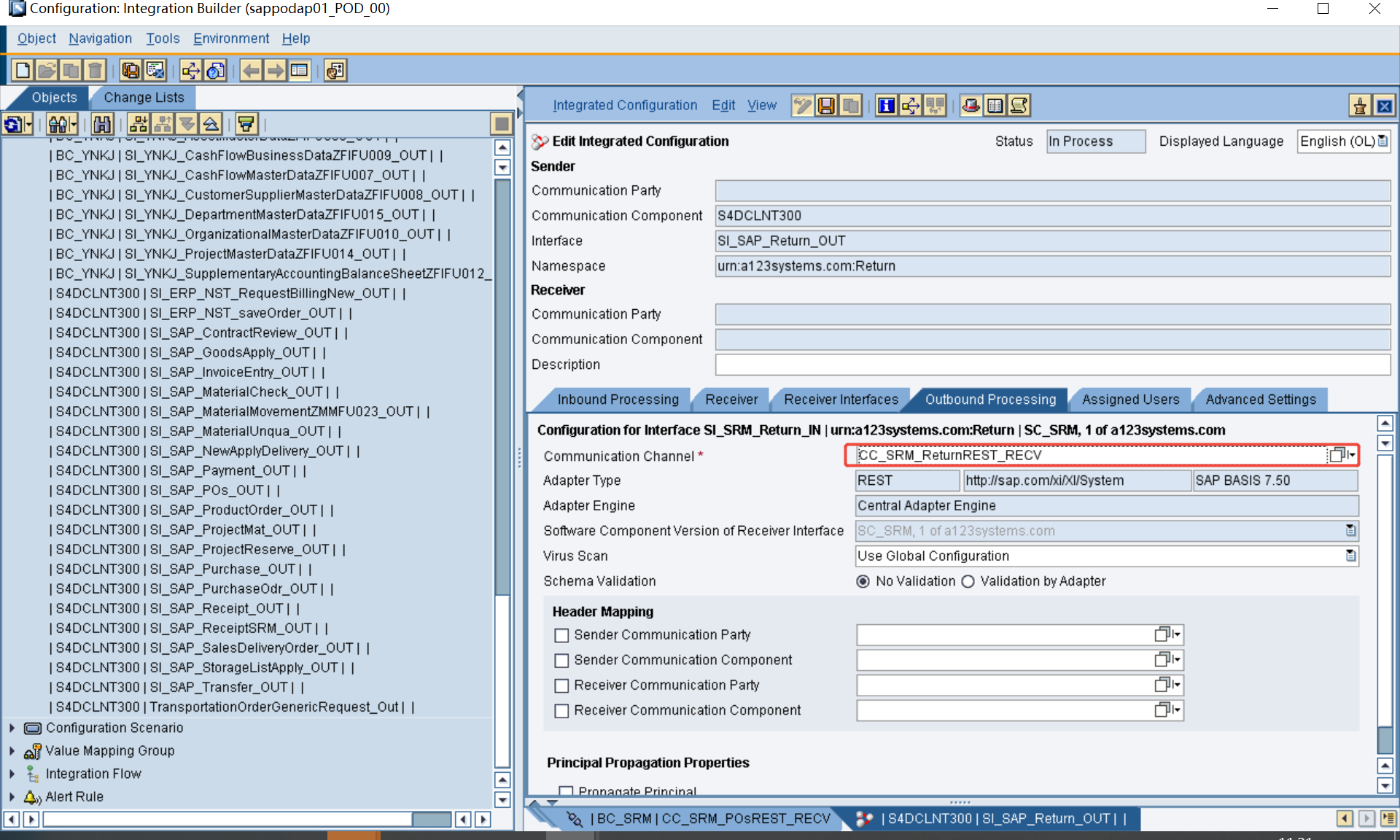Click the Help menu item
This screenshot has height=840, width=1400.
[296, 39]
